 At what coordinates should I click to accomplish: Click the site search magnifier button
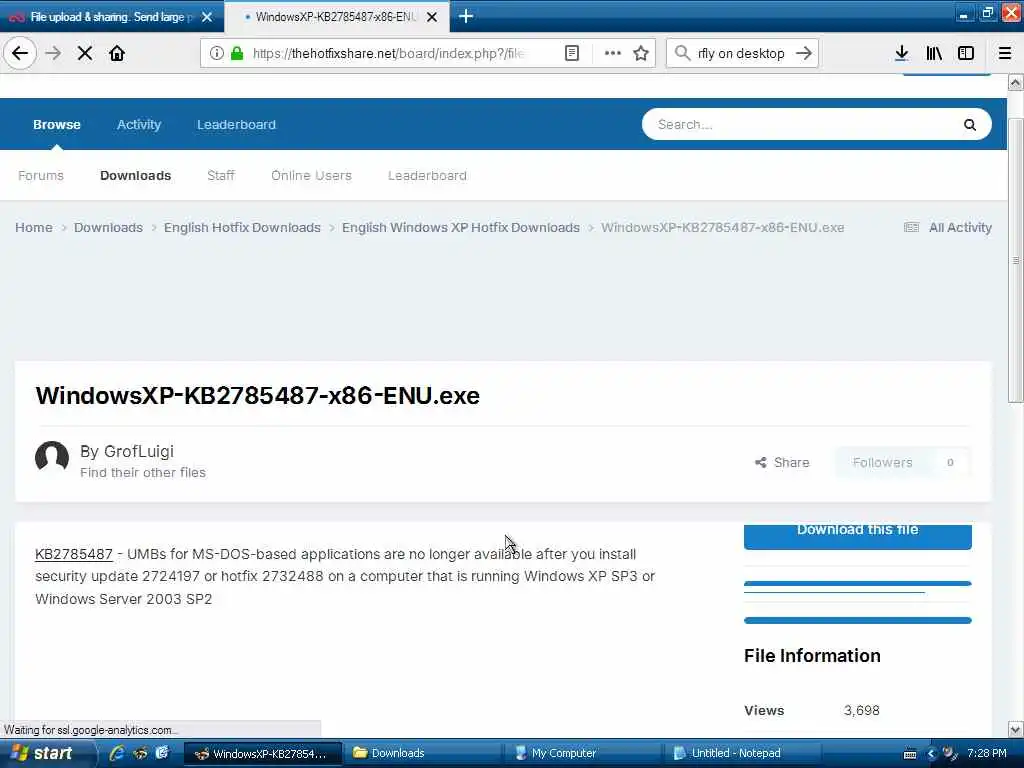click(x=970, y=125)
